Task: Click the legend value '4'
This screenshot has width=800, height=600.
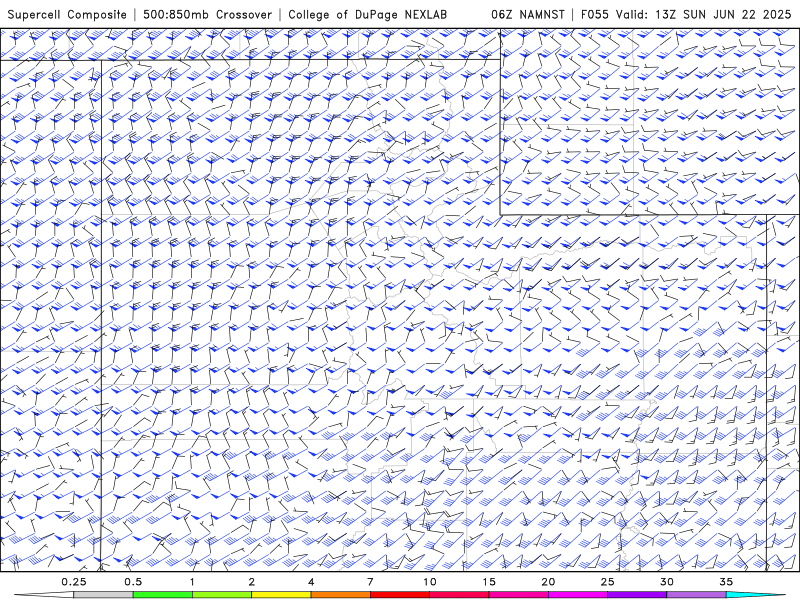Action: click(x=311, y=582)
